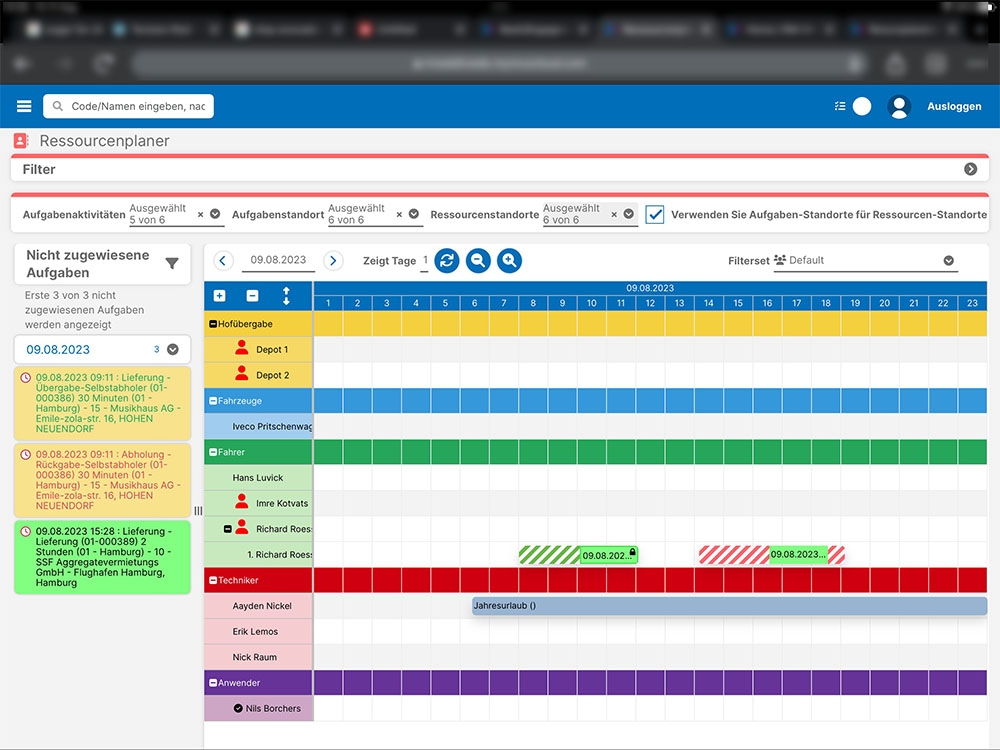Open the red striped task bar
Viewport: 1000px width, 750px height.
(x=772, y=554)
